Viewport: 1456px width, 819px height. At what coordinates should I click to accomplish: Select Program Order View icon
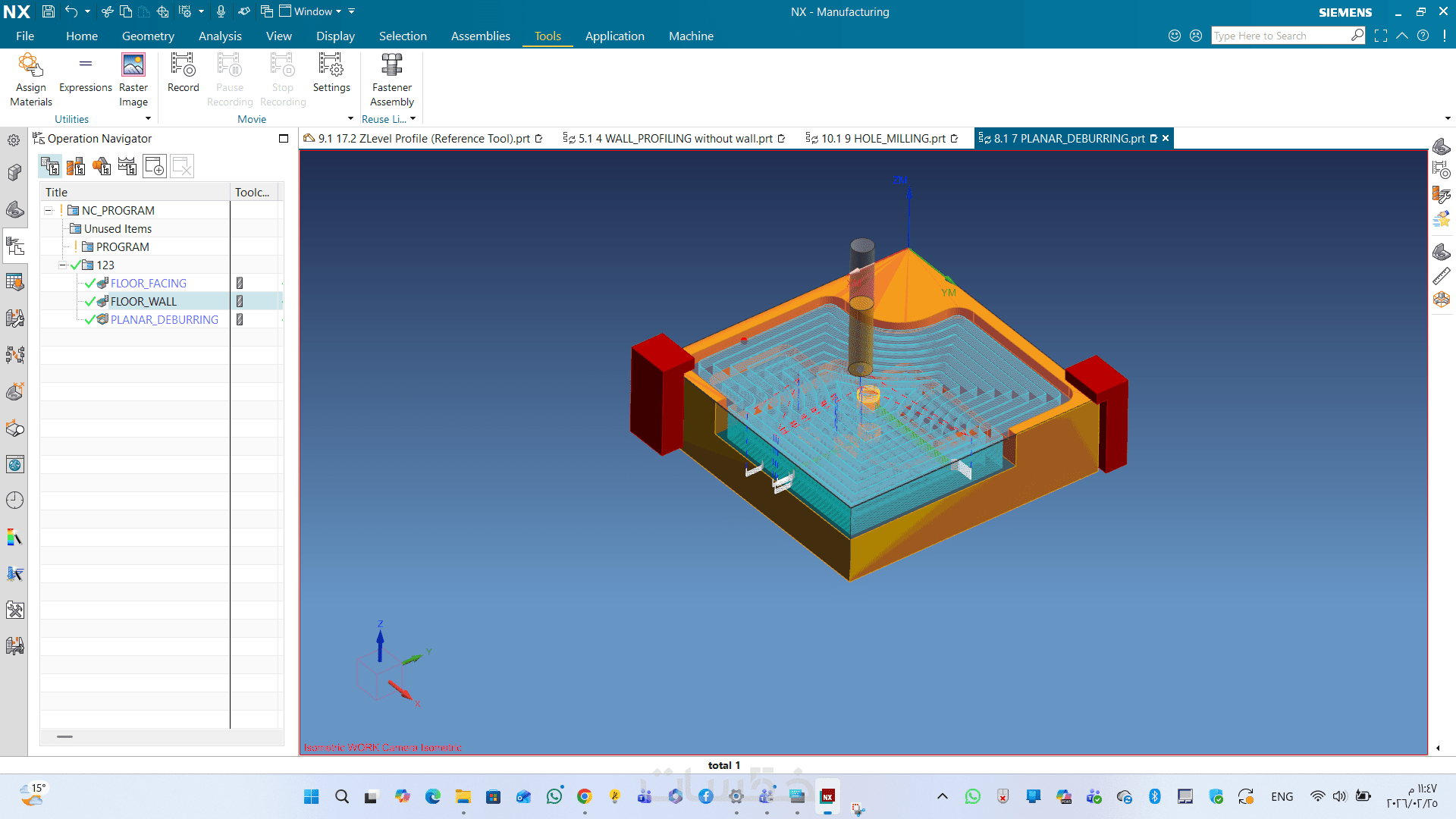coord(50,166)
